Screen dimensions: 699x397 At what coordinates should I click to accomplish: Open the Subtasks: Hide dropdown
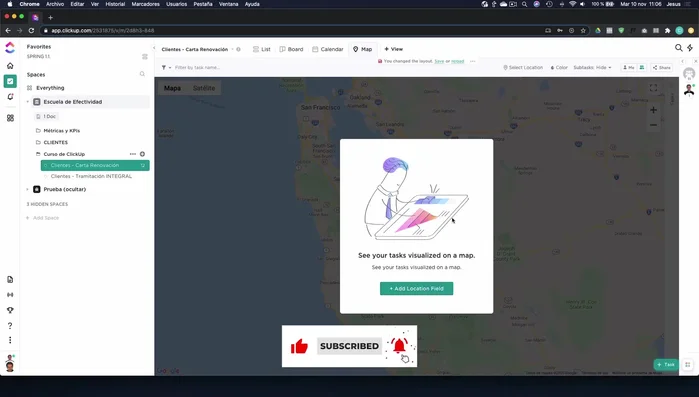click(x=592, y=67)
